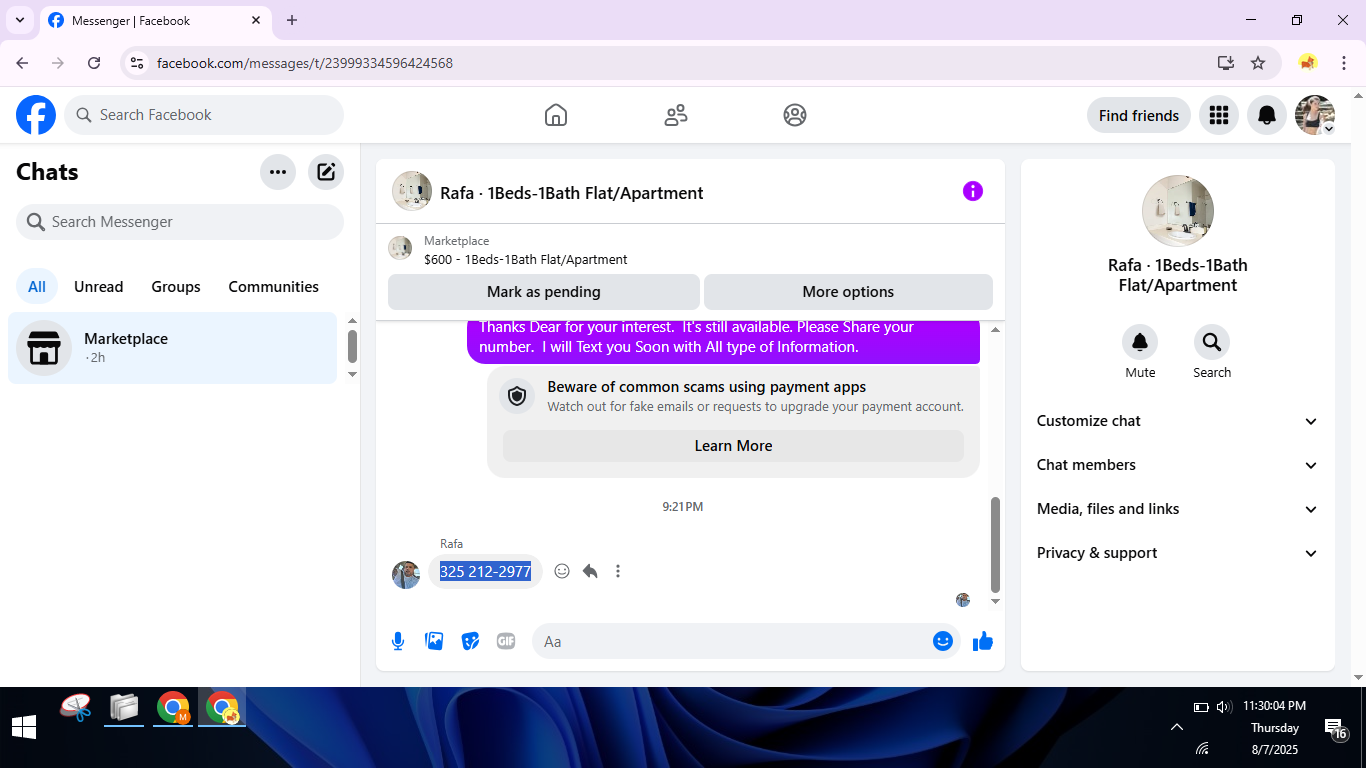Click the 325 212-2977 message text

(x=485, y=572)
